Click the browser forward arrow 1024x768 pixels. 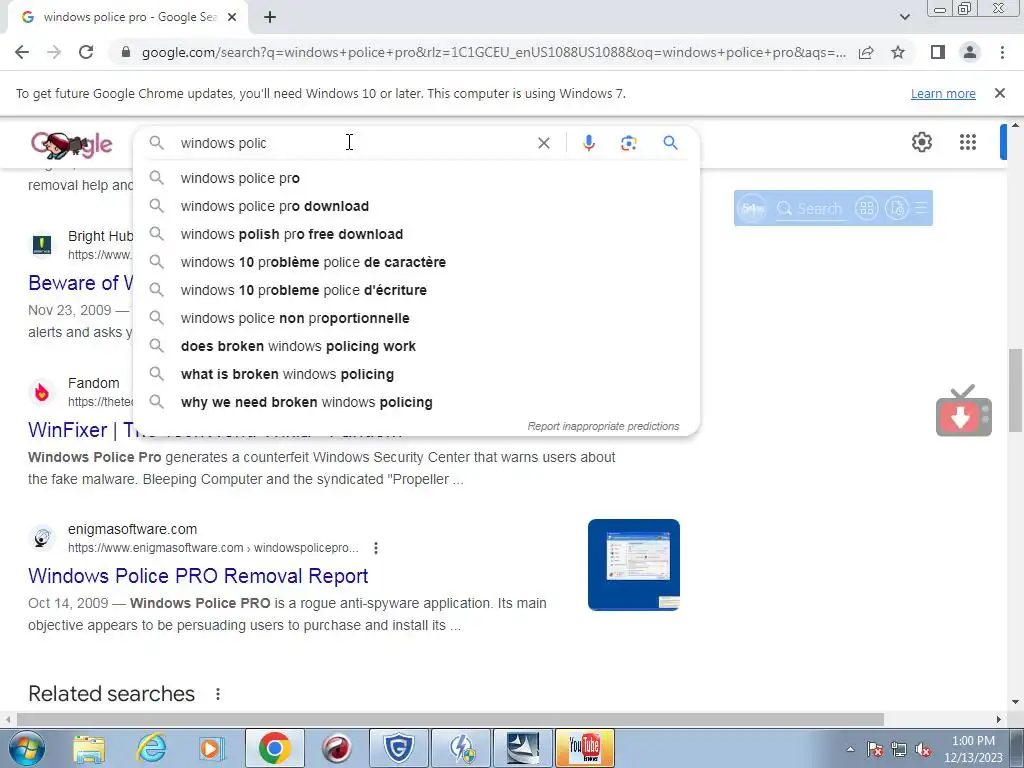54,52
